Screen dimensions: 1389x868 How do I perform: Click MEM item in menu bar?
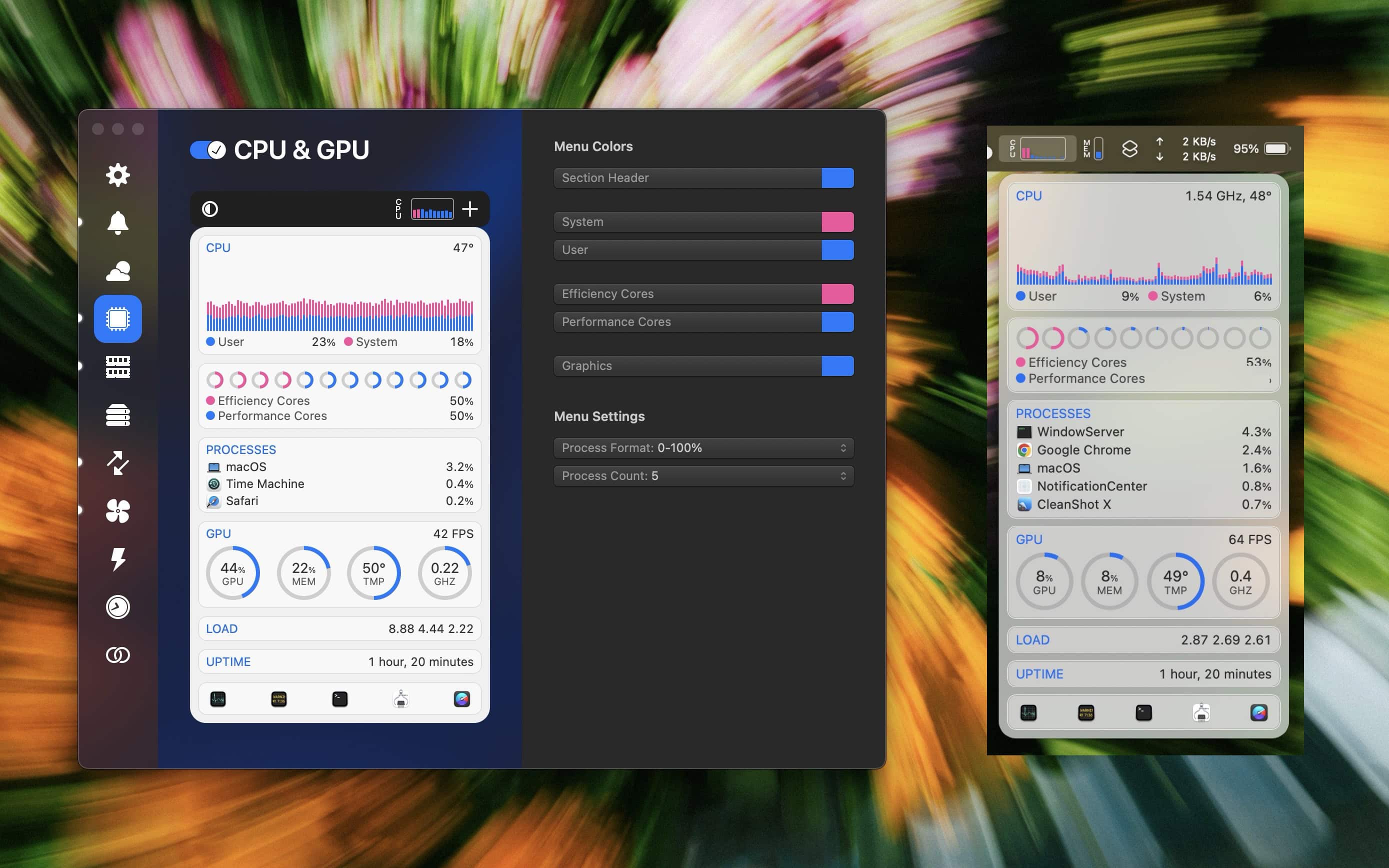[x=1092, y=148]
